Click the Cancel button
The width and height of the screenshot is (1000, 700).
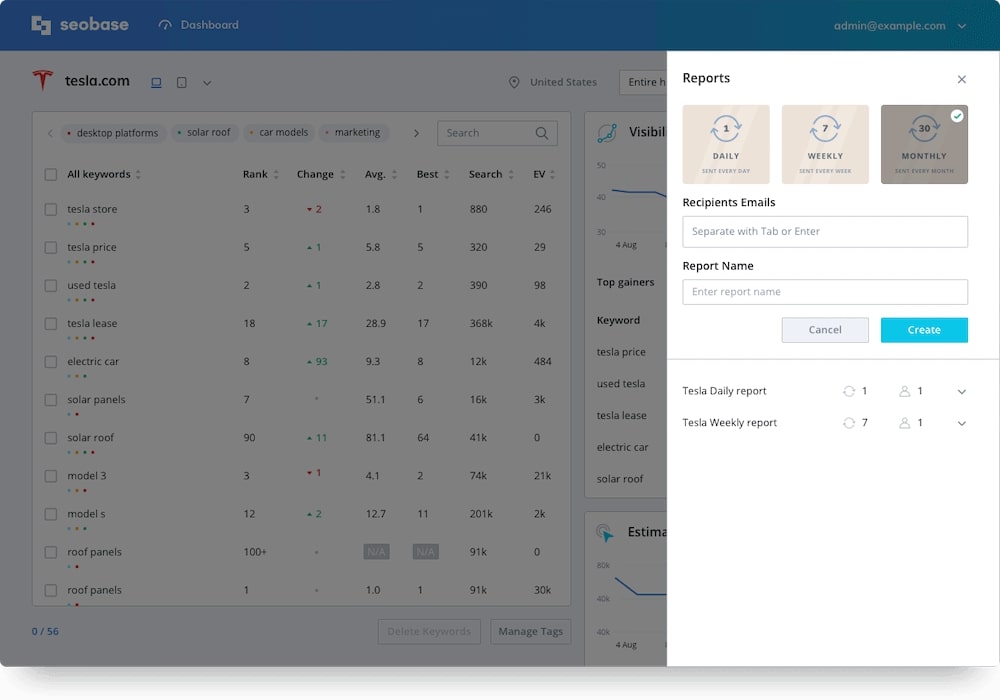point(825,330)
